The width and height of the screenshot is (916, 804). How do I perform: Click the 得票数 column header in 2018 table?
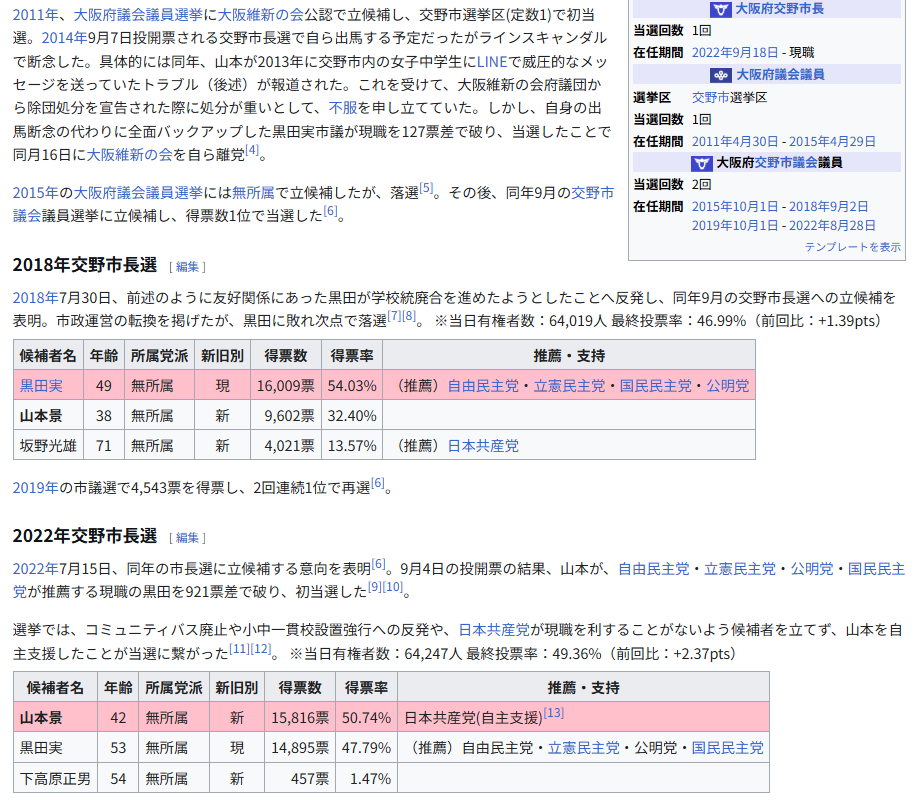286,356
